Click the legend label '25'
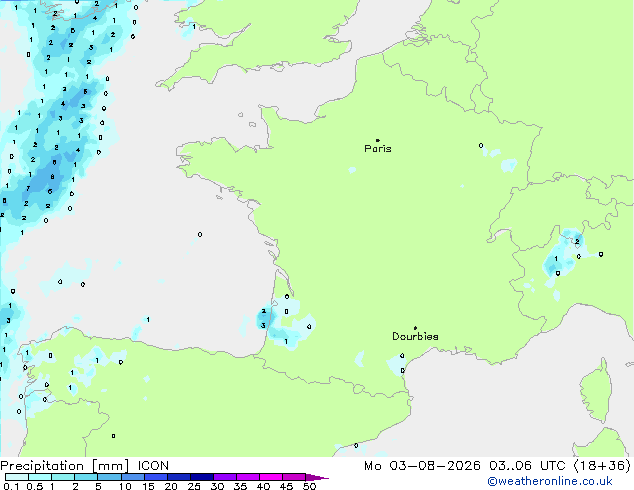 [194, 486]
